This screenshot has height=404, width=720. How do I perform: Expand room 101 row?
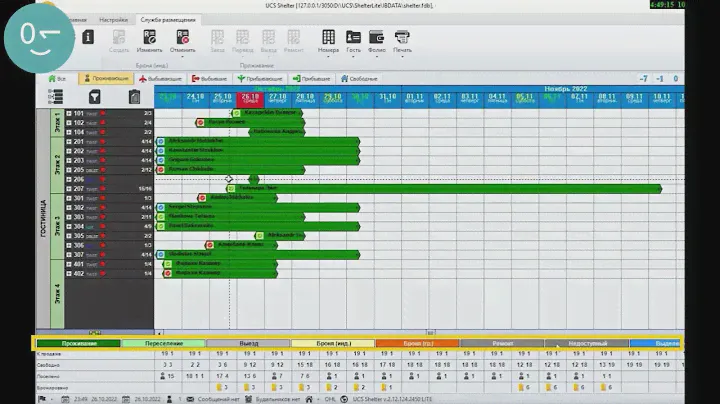click(x=69, y=114)
